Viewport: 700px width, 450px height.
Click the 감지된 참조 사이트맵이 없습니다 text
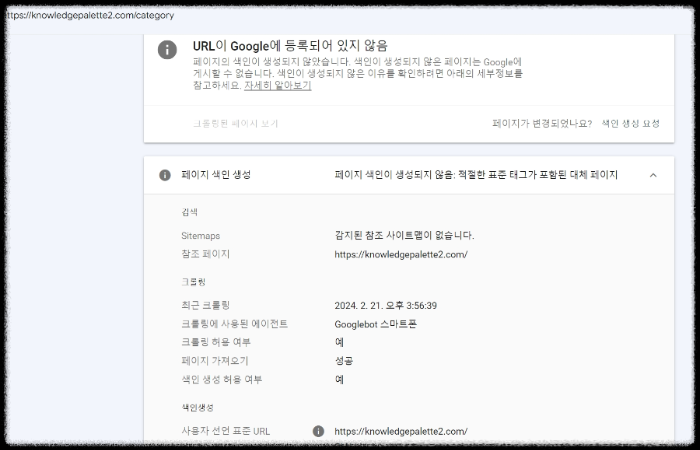pos(404,235)
